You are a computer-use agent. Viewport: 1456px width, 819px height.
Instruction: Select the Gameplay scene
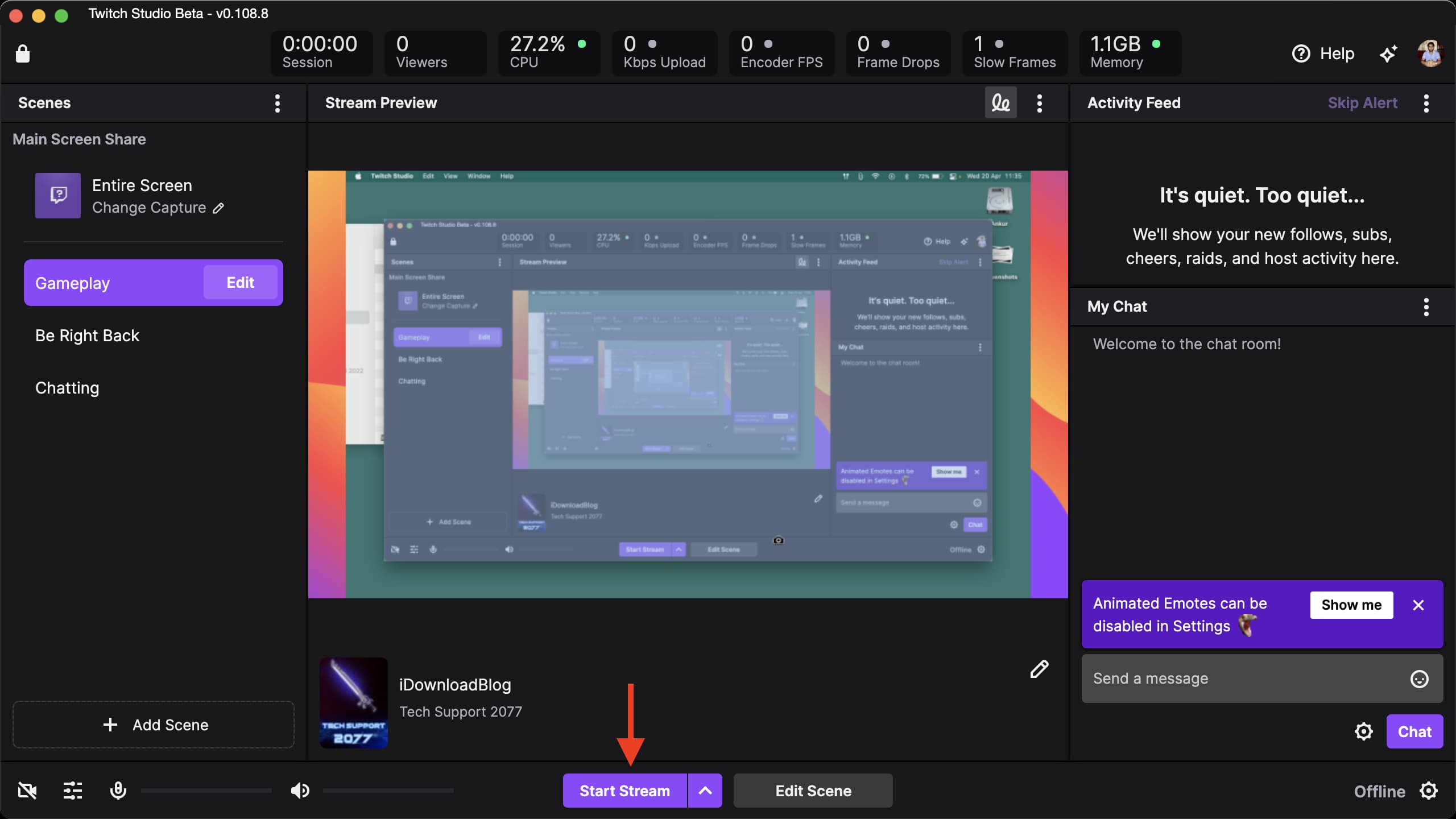coord(114,283)
